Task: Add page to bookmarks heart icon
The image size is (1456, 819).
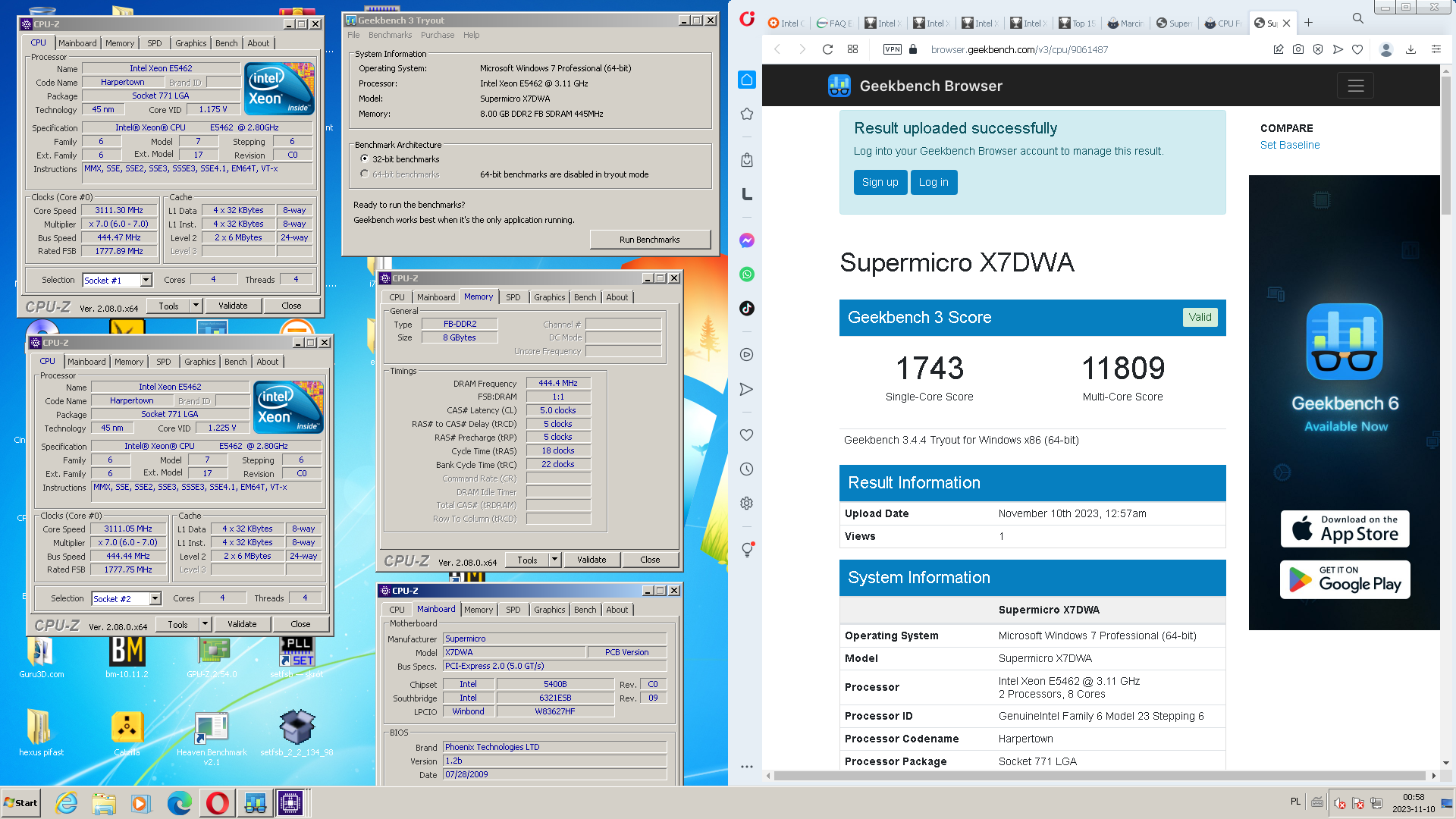Action: coord(1357,49)
